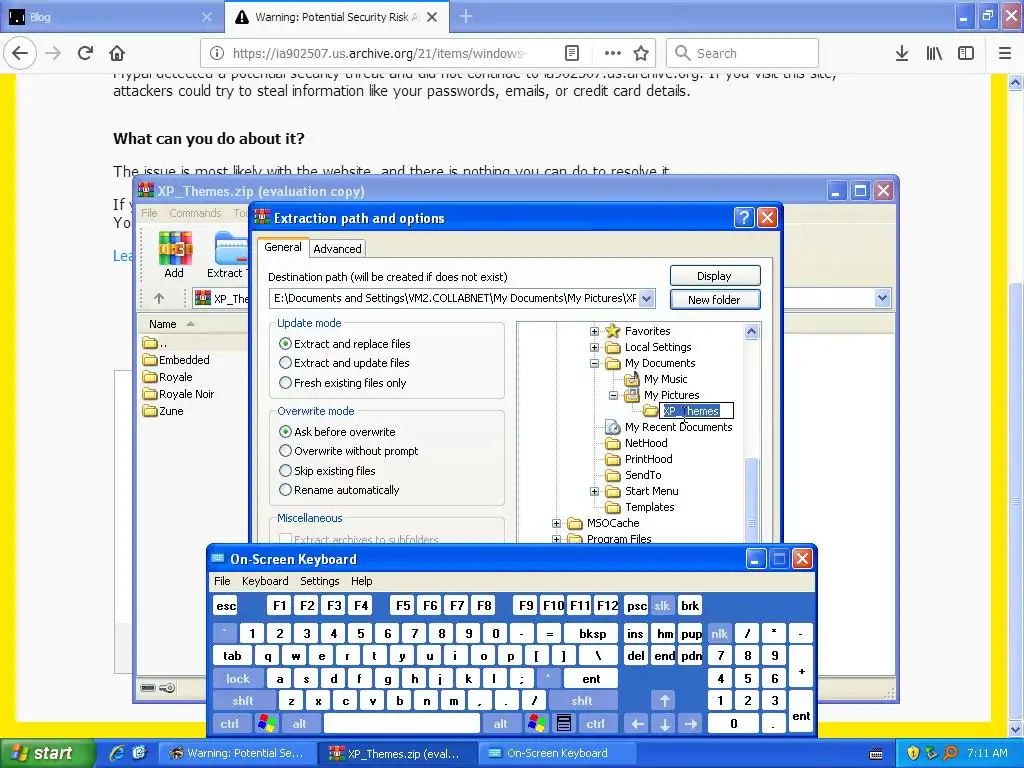Open Firefox page actions three-dot menu
Screen dimensions: 1024x768
613,53
